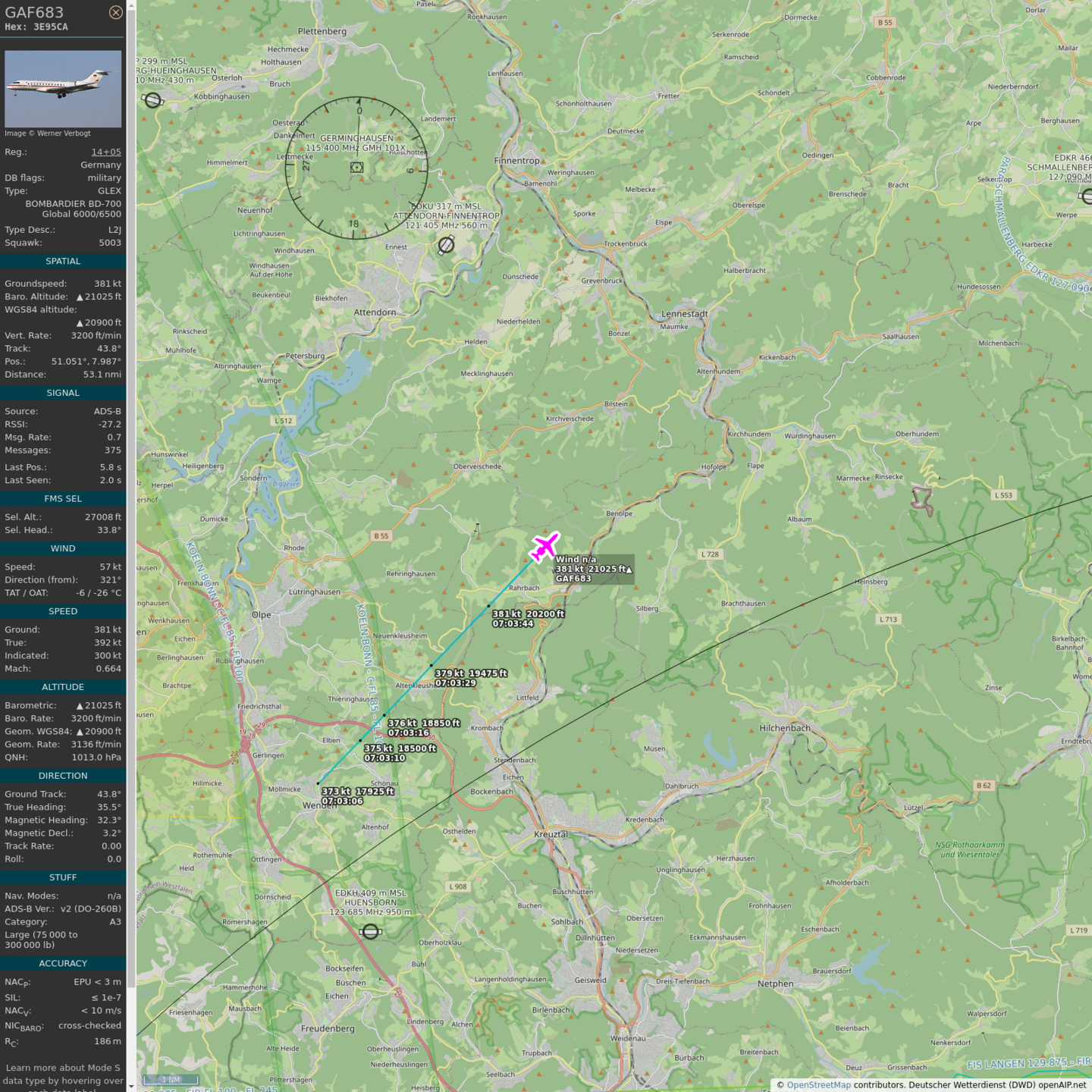This screenshot has height=1092, width=1092.
Task: Click the WIND section header
Action: click(63, 548)
